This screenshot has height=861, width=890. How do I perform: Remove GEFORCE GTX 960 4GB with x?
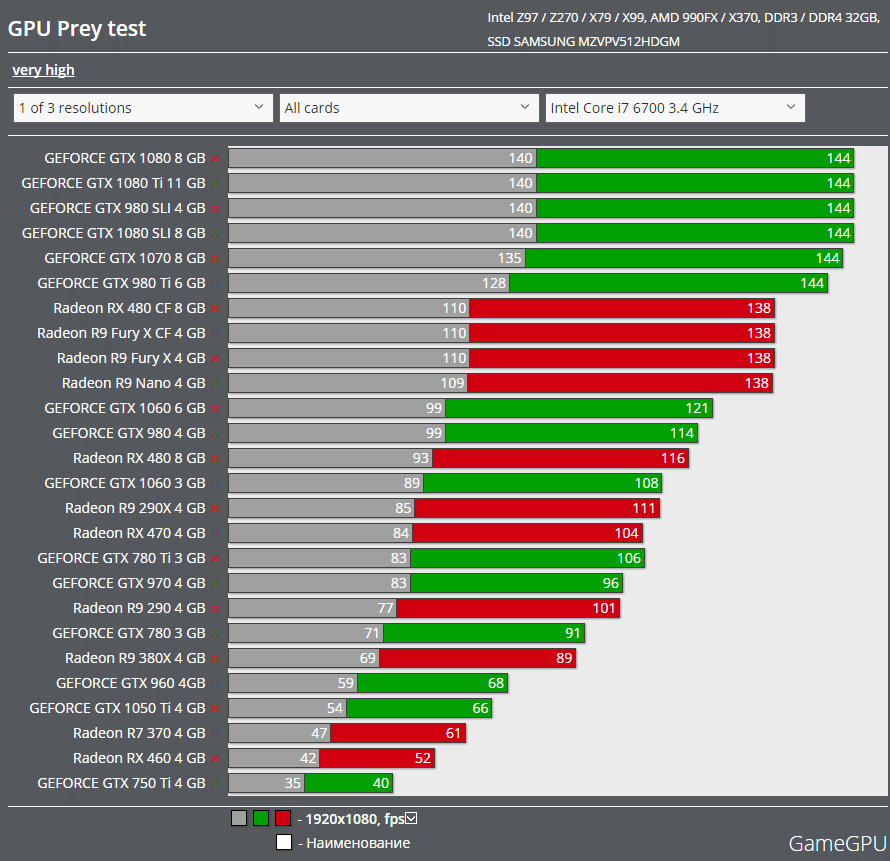pyautogui.click(x=215, y=683)
